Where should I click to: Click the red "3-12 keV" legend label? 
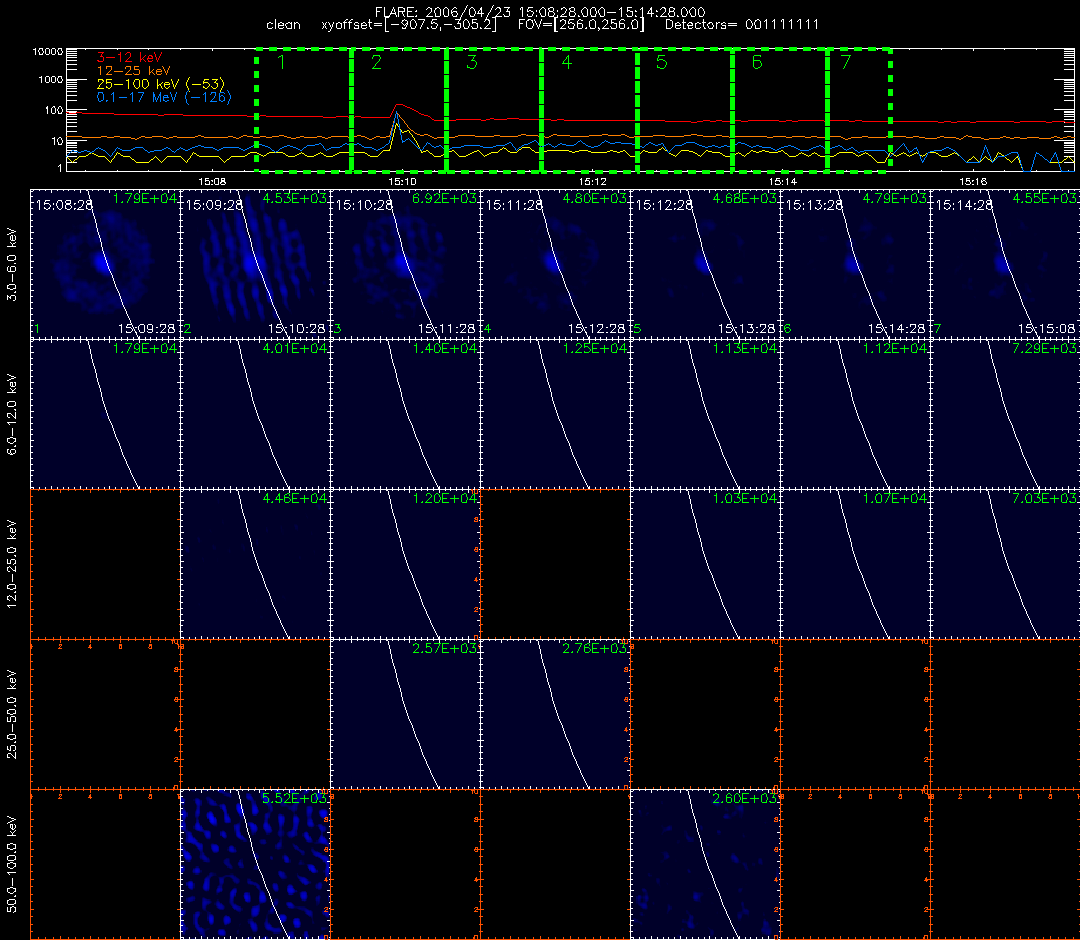[x=129, y=58]
